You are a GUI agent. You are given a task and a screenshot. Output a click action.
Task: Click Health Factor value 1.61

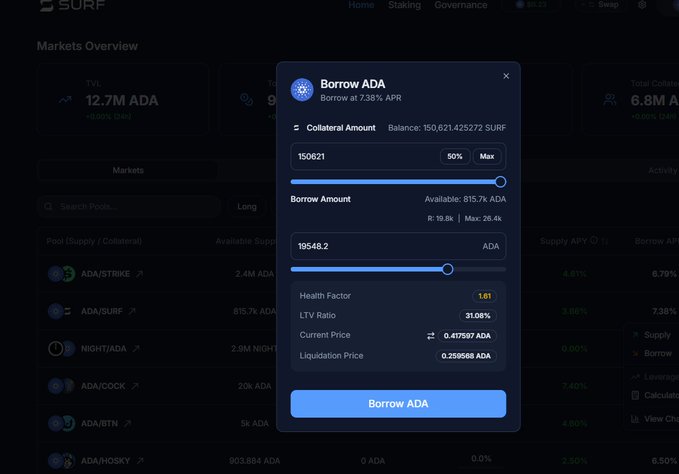(x=484, y=296)
